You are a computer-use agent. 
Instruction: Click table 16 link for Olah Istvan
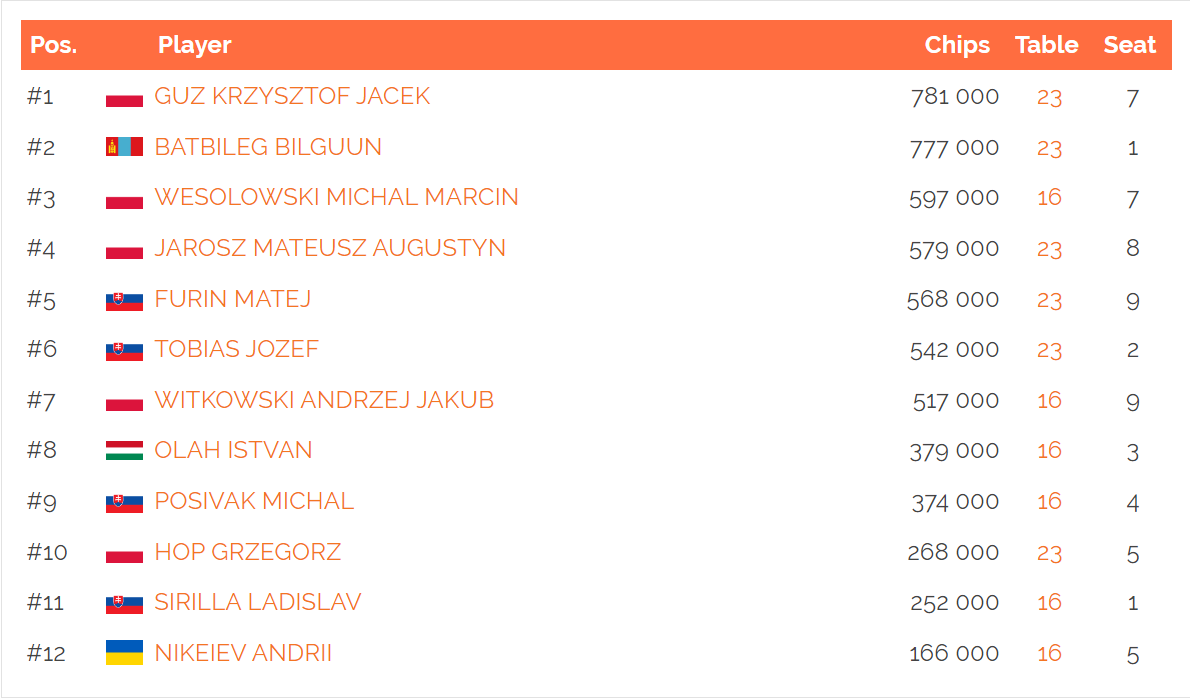point(1049,451)
